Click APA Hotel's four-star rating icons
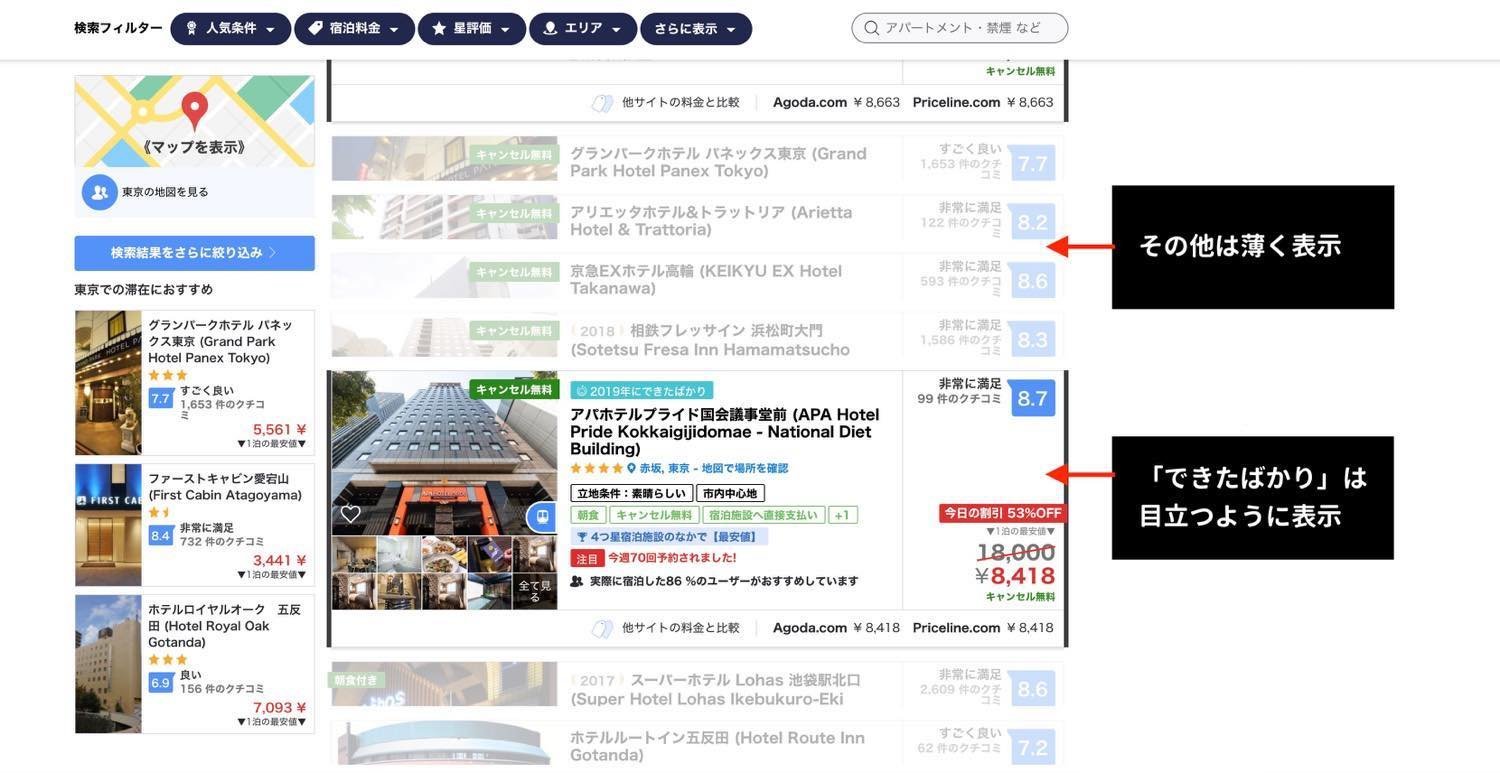The width and height of the screenshot is (1500, 773). 597,468
